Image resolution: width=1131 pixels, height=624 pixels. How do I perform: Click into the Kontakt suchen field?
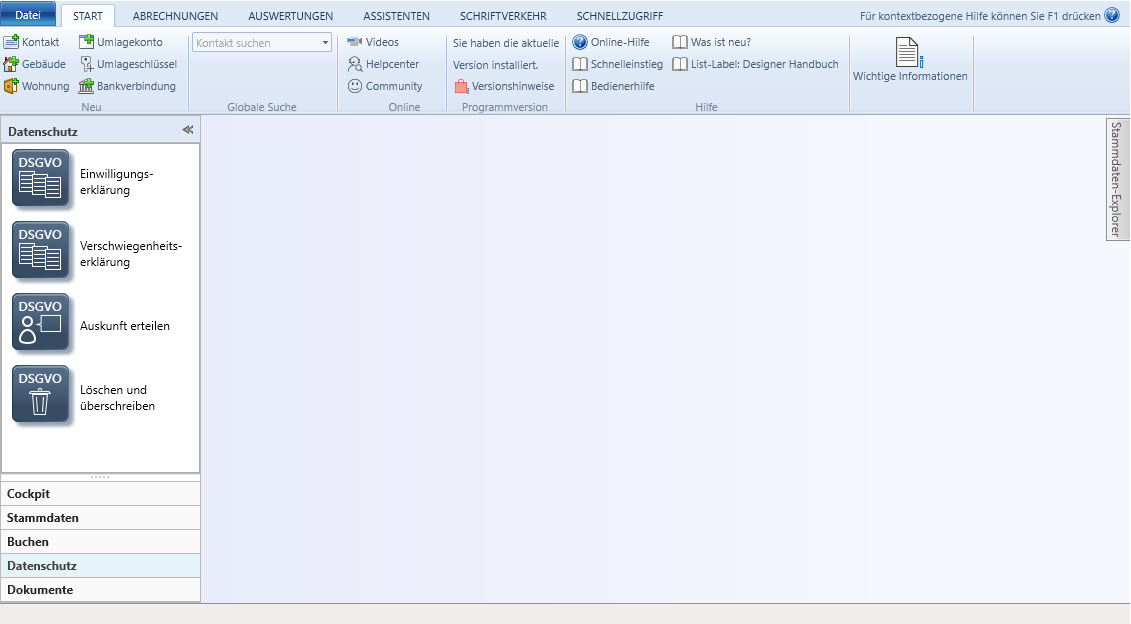255,43
